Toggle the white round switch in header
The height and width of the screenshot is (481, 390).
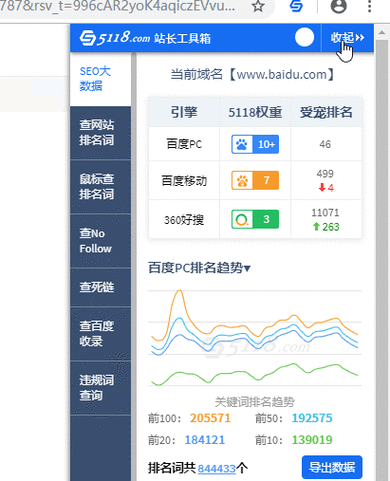(304, 37)
